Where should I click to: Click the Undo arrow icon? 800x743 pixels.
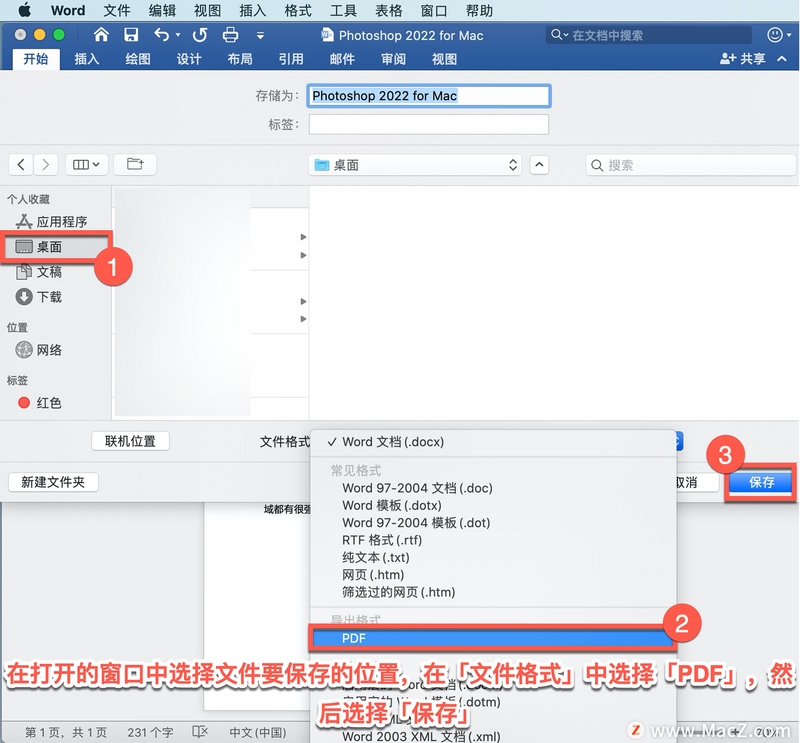point(162,35)
